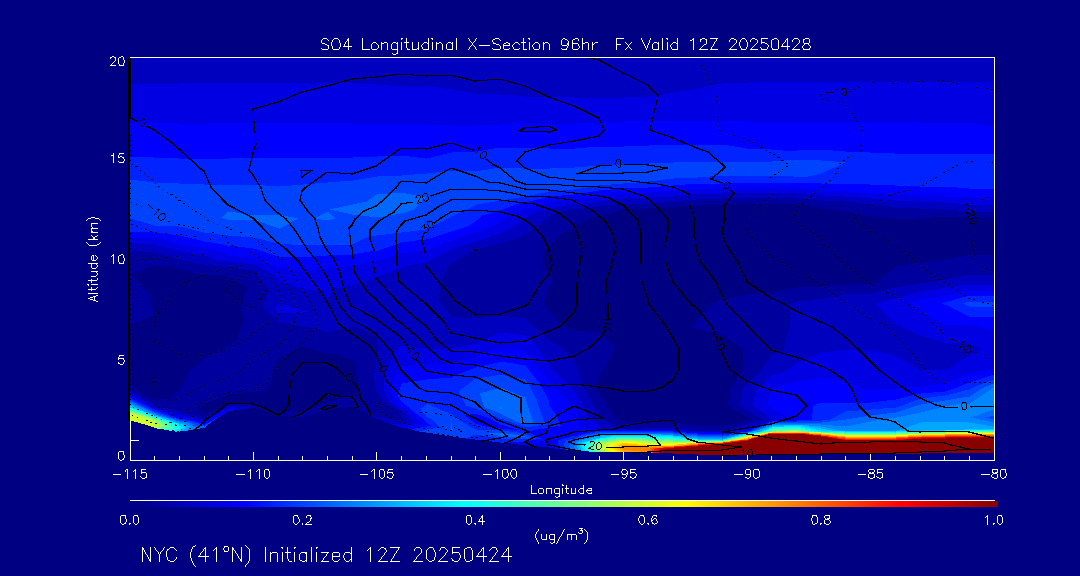Image resolution: width=1080 pixels, height=576 pixels.
Task: Click the 0.4 colorbar label
Action: 475,520
